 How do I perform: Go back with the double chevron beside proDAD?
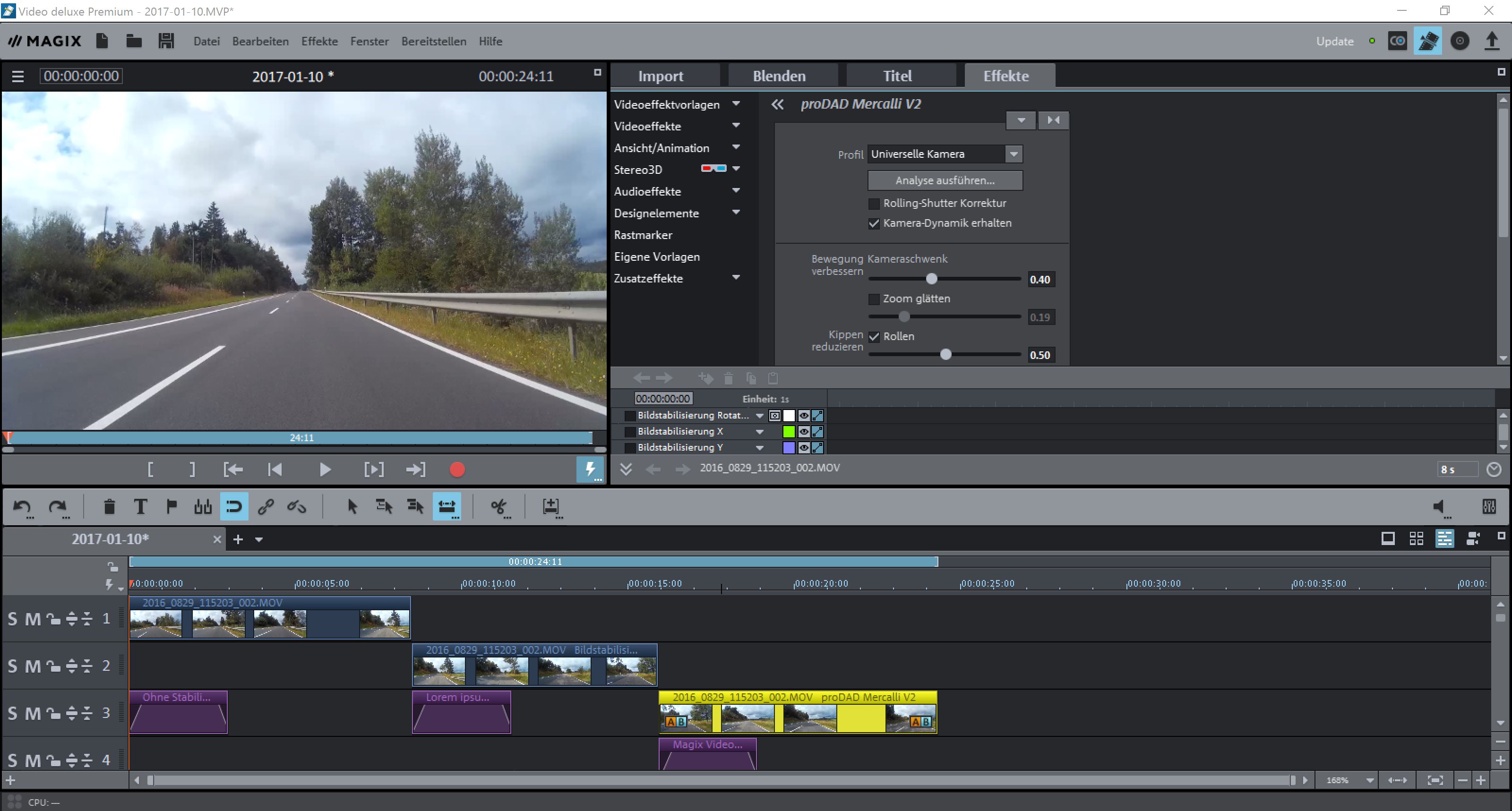coord(778,104)
